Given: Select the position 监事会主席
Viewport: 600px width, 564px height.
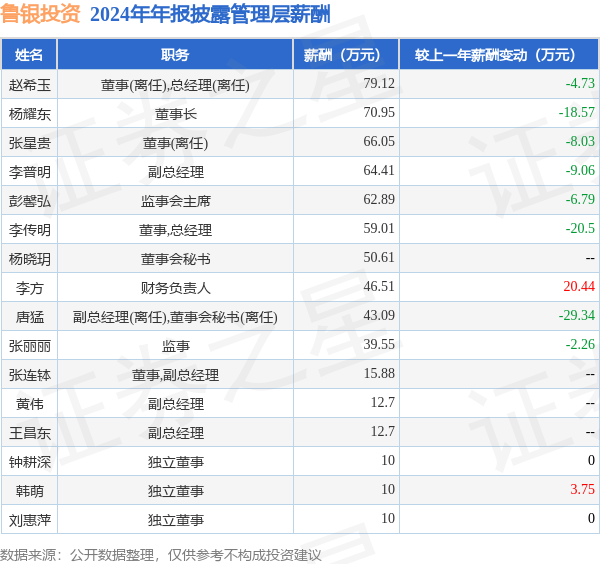Looking at the screenshot, I should pyautogui.click(x=175, y=201).
